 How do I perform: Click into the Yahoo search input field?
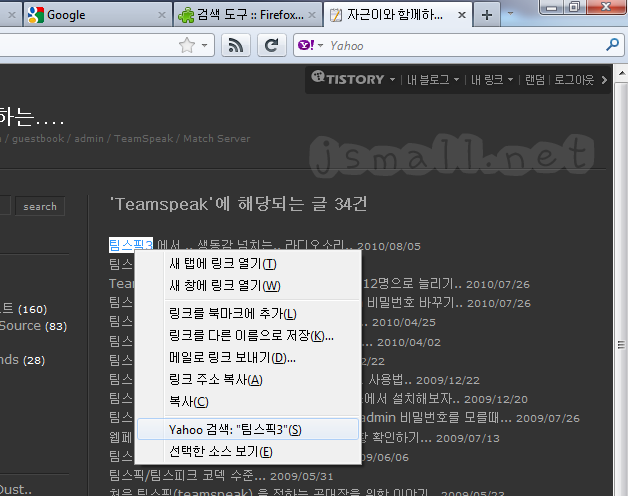tap(465, 46)
